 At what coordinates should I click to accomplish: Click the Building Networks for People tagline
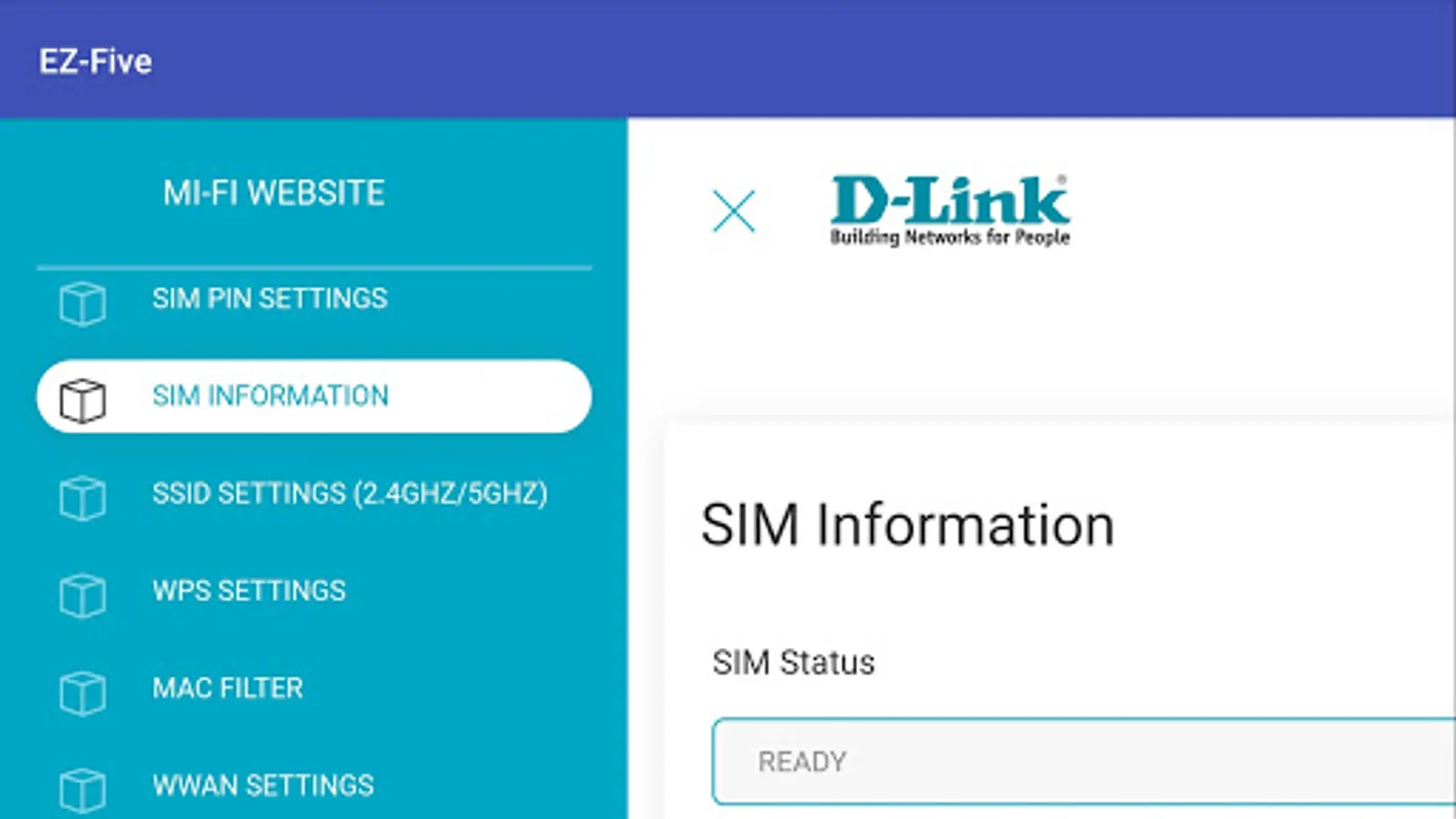pyautogui.click(x=950, y=238)
